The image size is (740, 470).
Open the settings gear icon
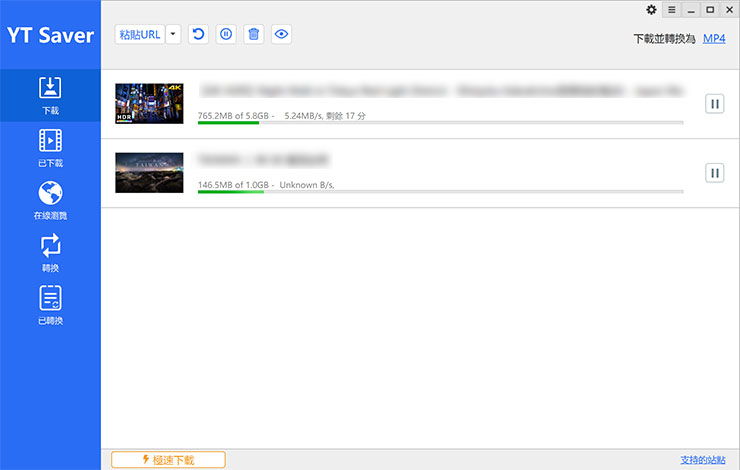(x=651, y=9)
